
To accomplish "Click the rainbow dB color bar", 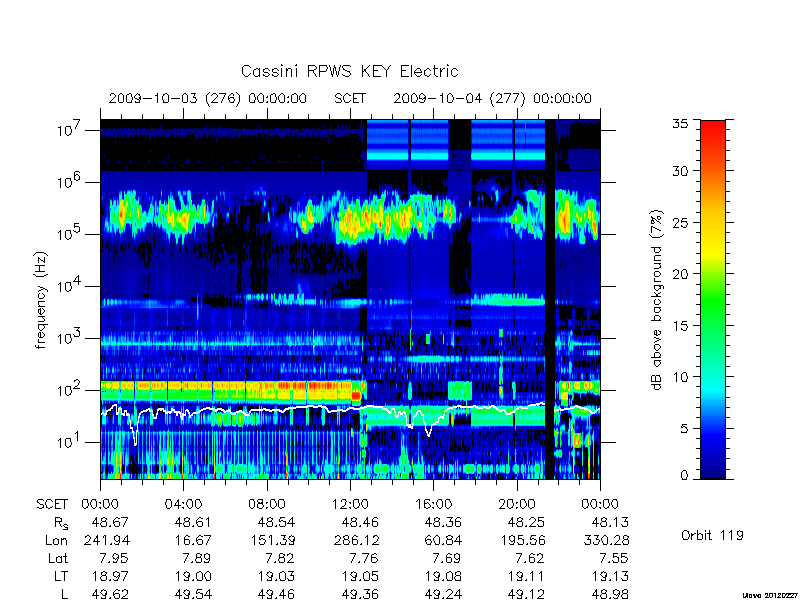I will tap(713, 299).
